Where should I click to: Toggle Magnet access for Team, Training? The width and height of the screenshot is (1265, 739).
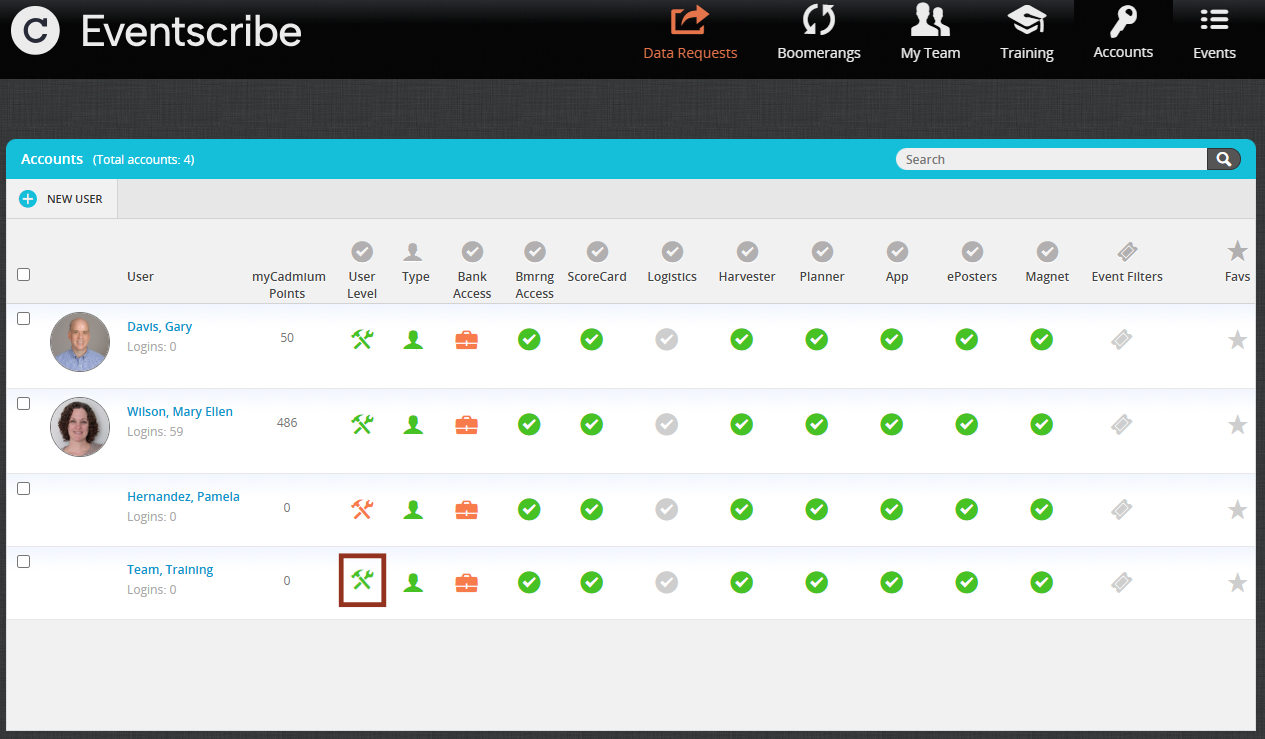coord(1042,581)
